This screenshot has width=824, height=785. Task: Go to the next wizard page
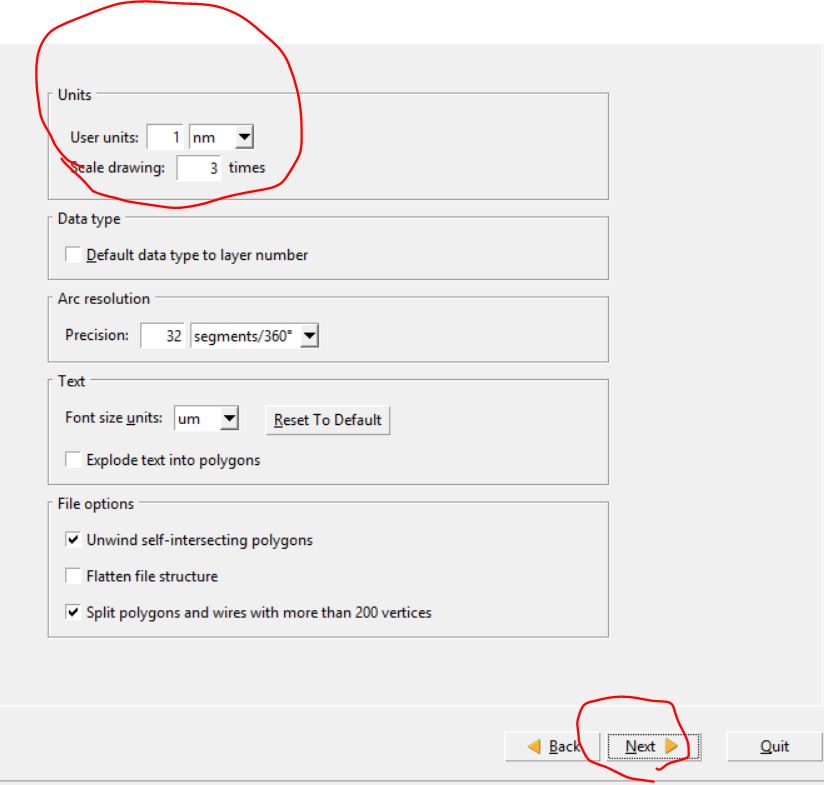coord(649,746)
